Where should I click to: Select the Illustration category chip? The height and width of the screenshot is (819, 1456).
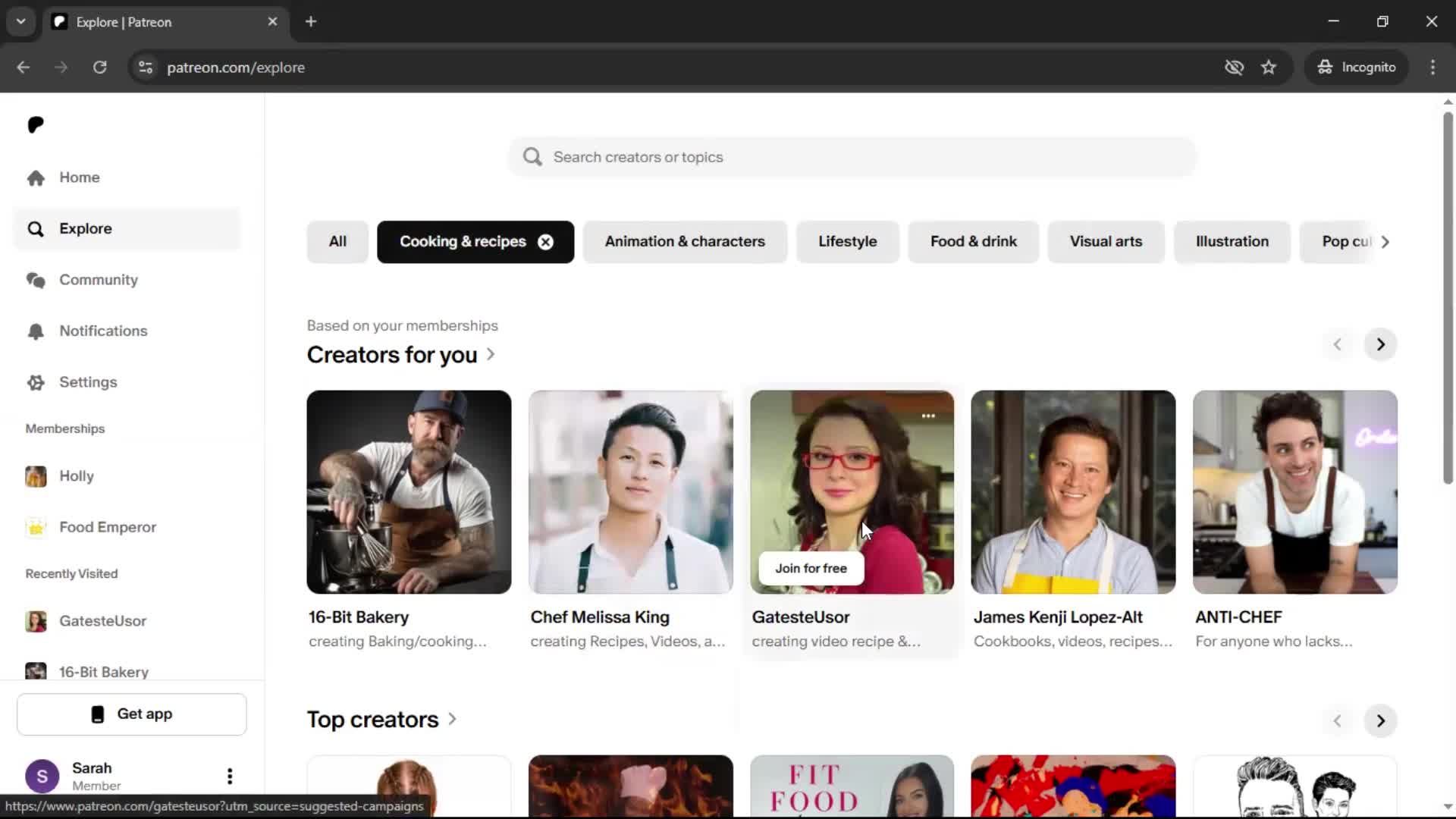click(1232, 242)
